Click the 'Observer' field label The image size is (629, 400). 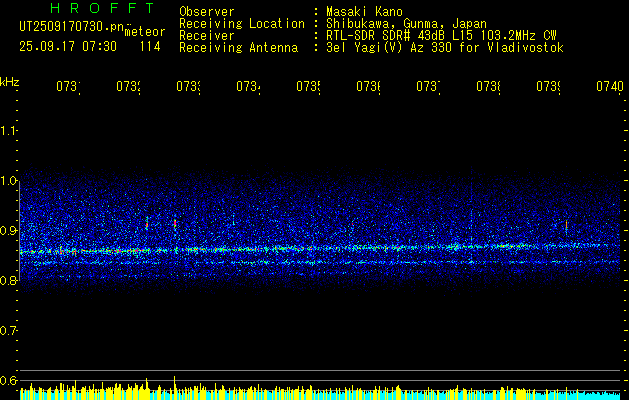pos(207,12)
